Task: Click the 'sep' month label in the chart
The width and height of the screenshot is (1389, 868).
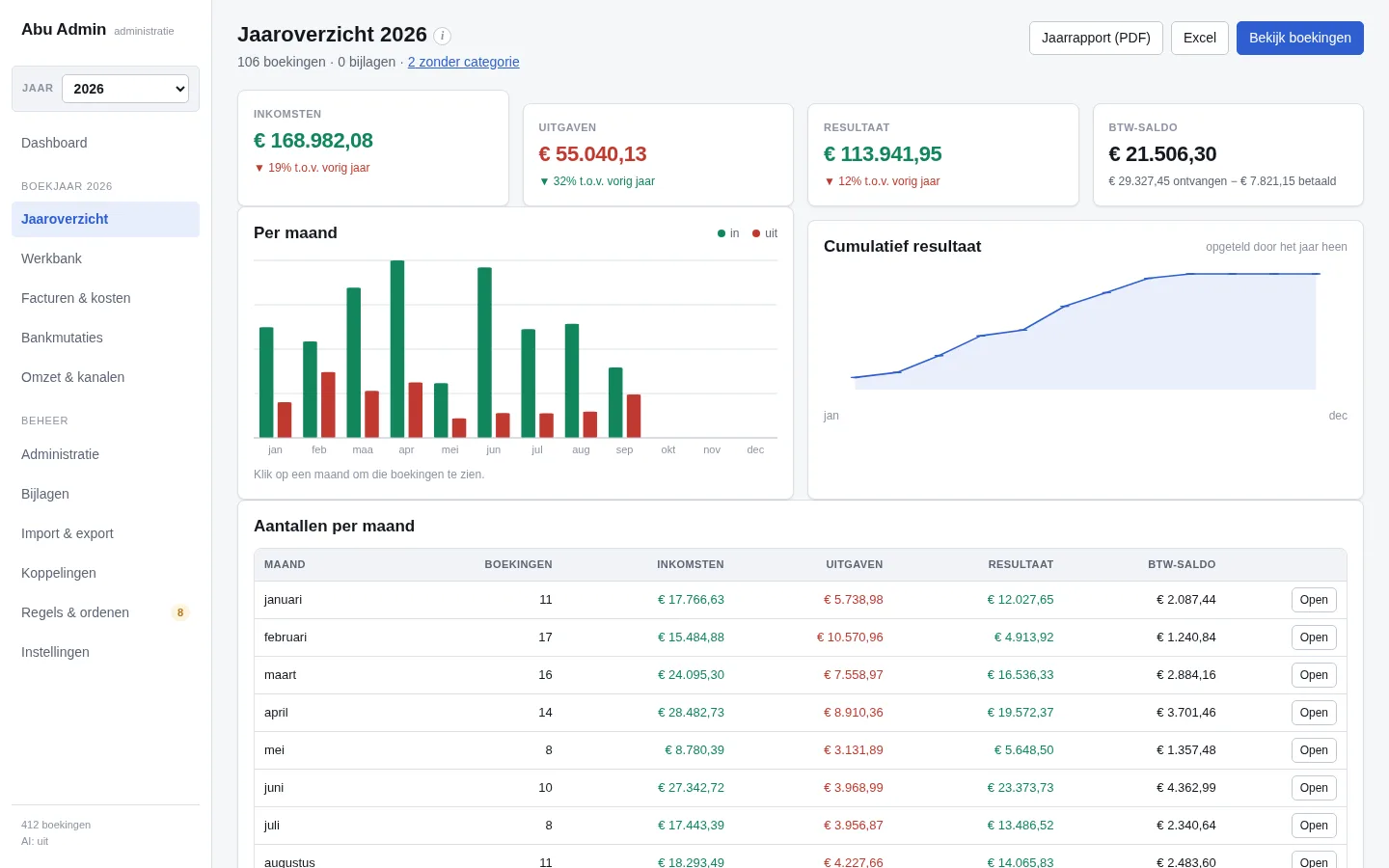Action: 624,449
